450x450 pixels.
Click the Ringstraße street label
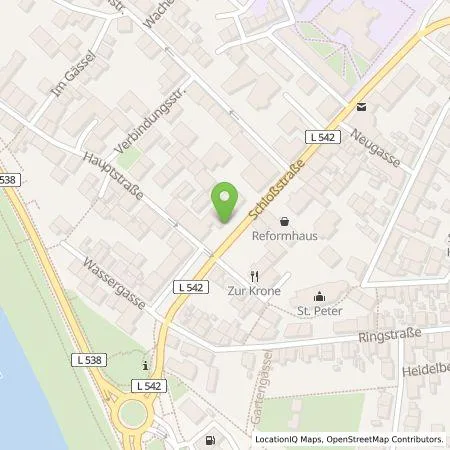point(390,335)
